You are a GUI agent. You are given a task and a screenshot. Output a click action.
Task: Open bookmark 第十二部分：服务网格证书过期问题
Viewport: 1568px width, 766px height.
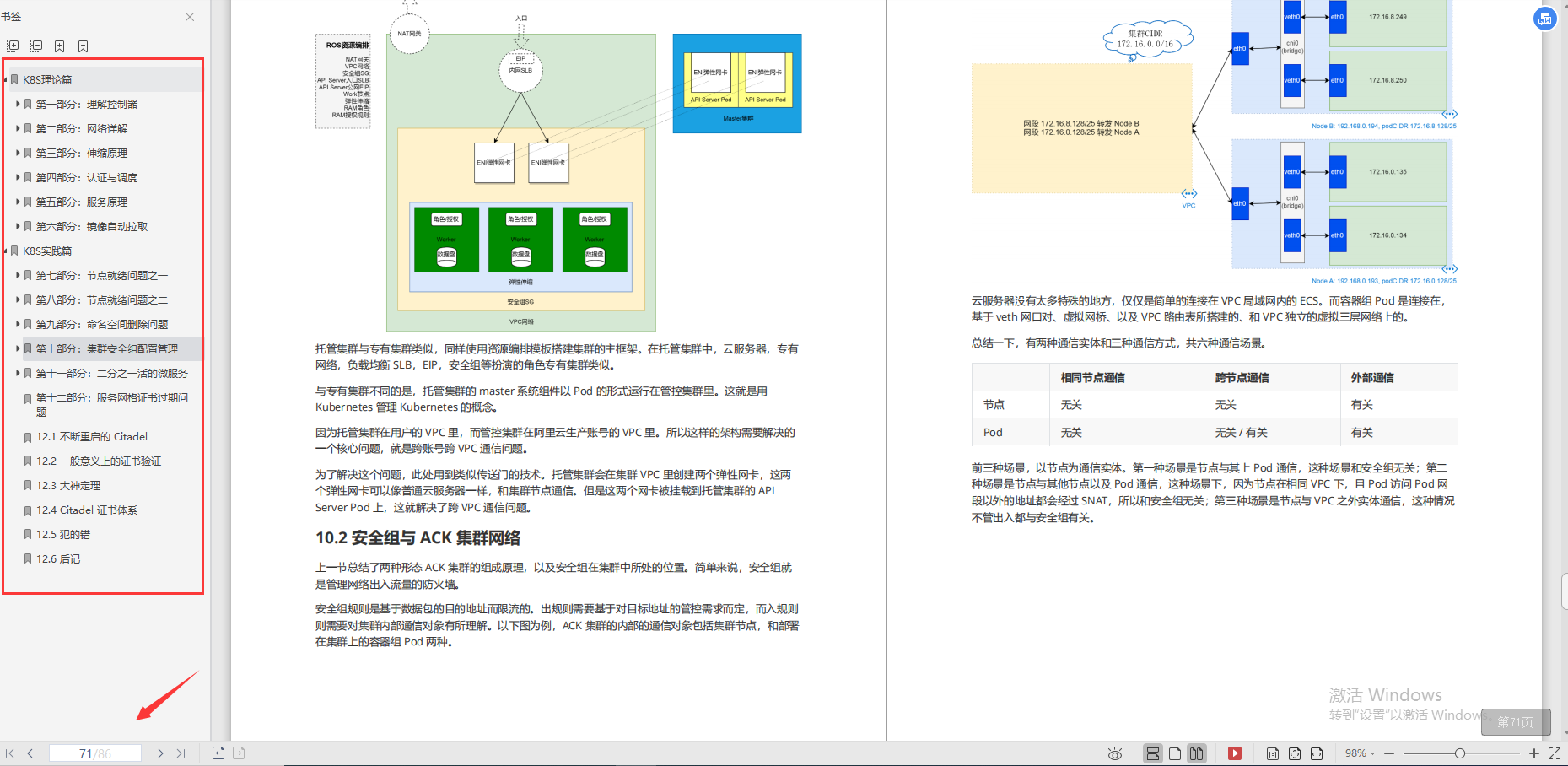112,405
